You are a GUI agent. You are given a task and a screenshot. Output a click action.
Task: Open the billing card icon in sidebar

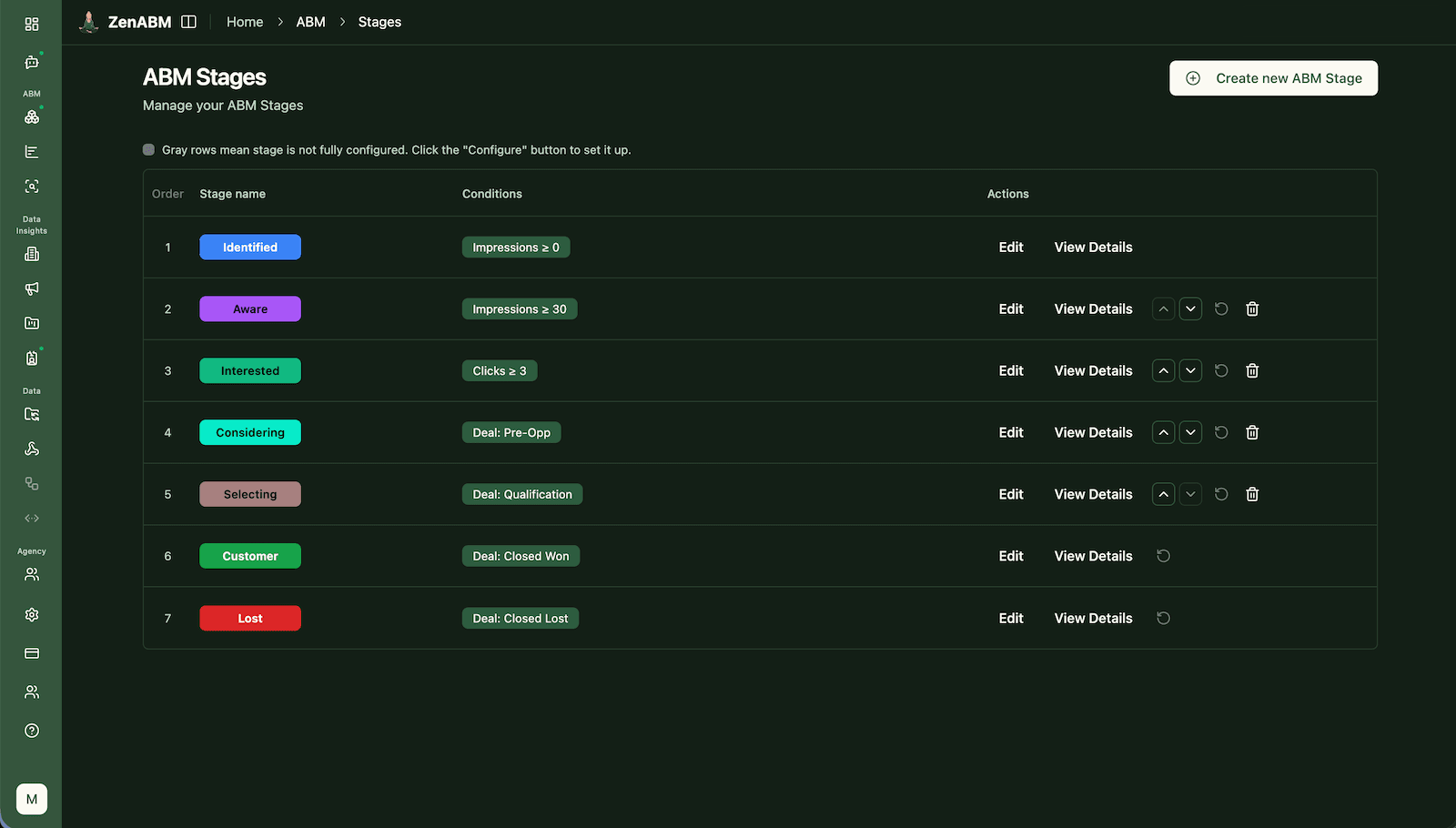pos(31,653)
